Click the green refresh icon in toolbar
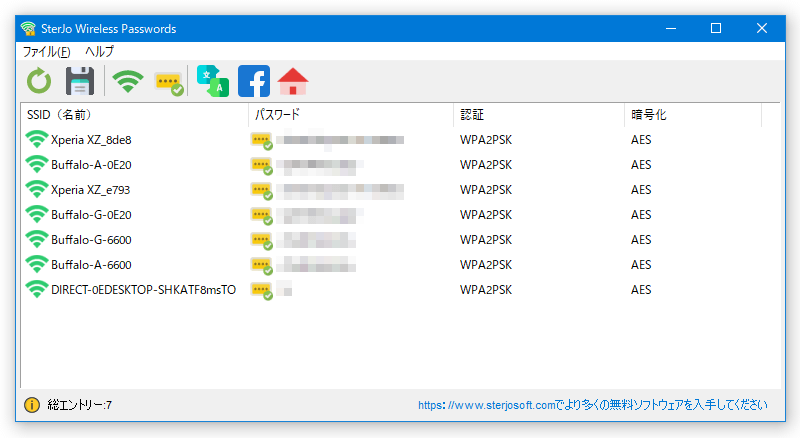The height and width of the screenshot is (438, 800). (39, 81)
